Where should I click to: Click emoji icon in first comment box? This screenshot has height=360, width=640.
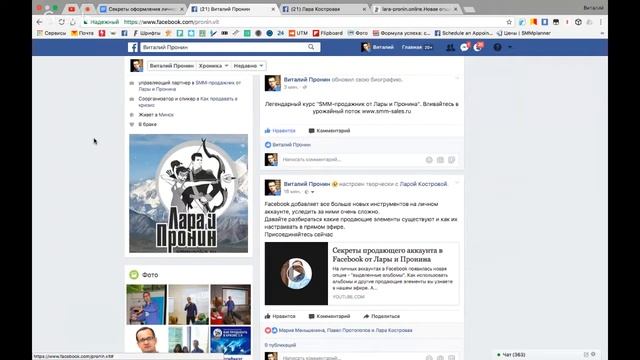[x=429, y=160]
